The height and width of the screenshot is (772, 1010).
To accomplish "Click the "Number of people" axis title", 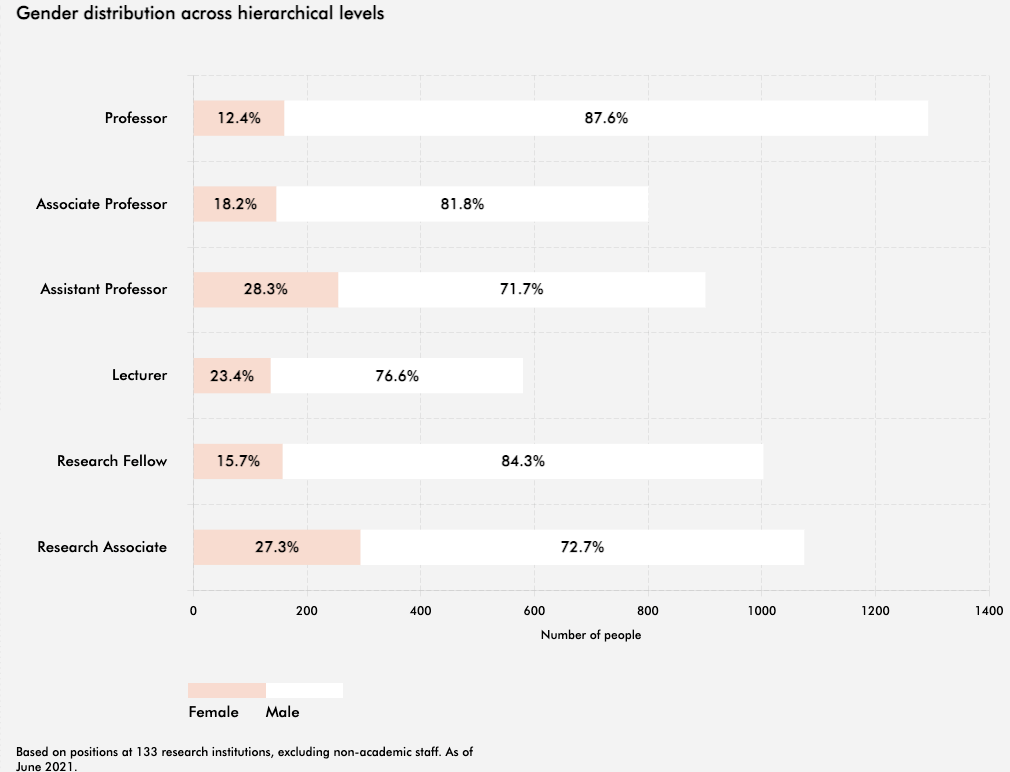I will click(x=591, y=635).
